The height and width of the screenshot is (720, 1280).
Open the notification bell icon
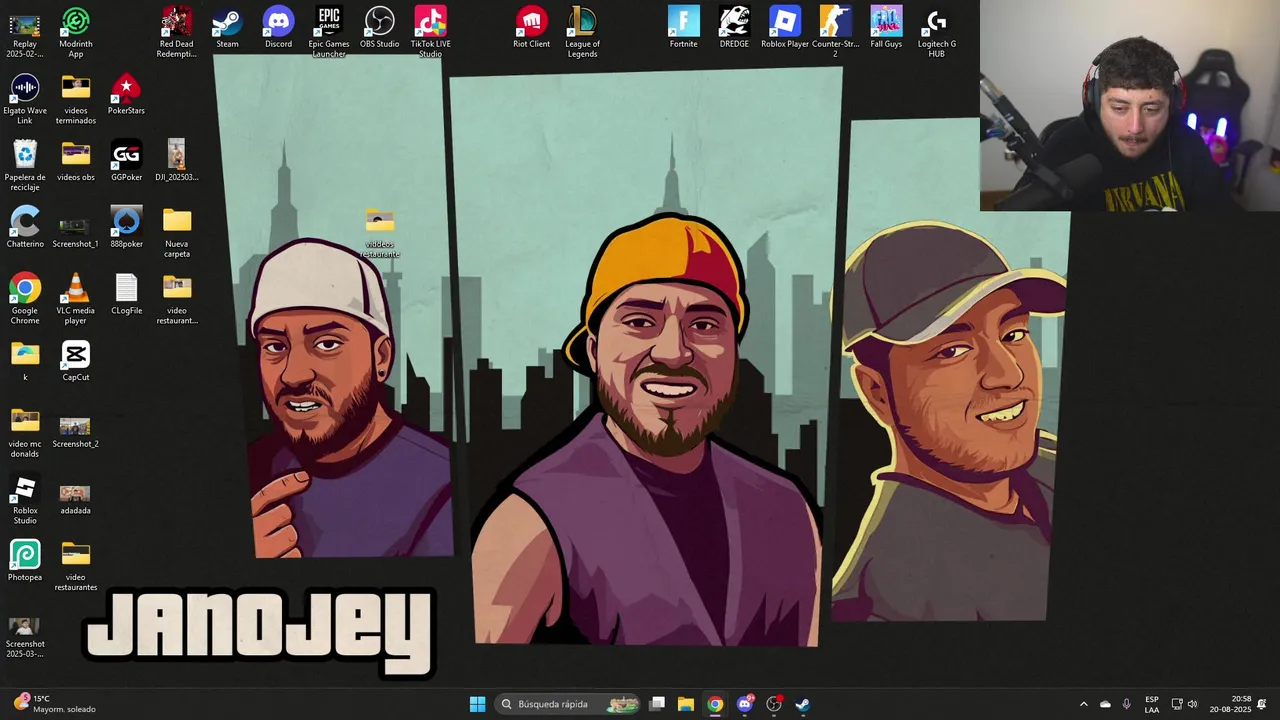click(1262, 704)
